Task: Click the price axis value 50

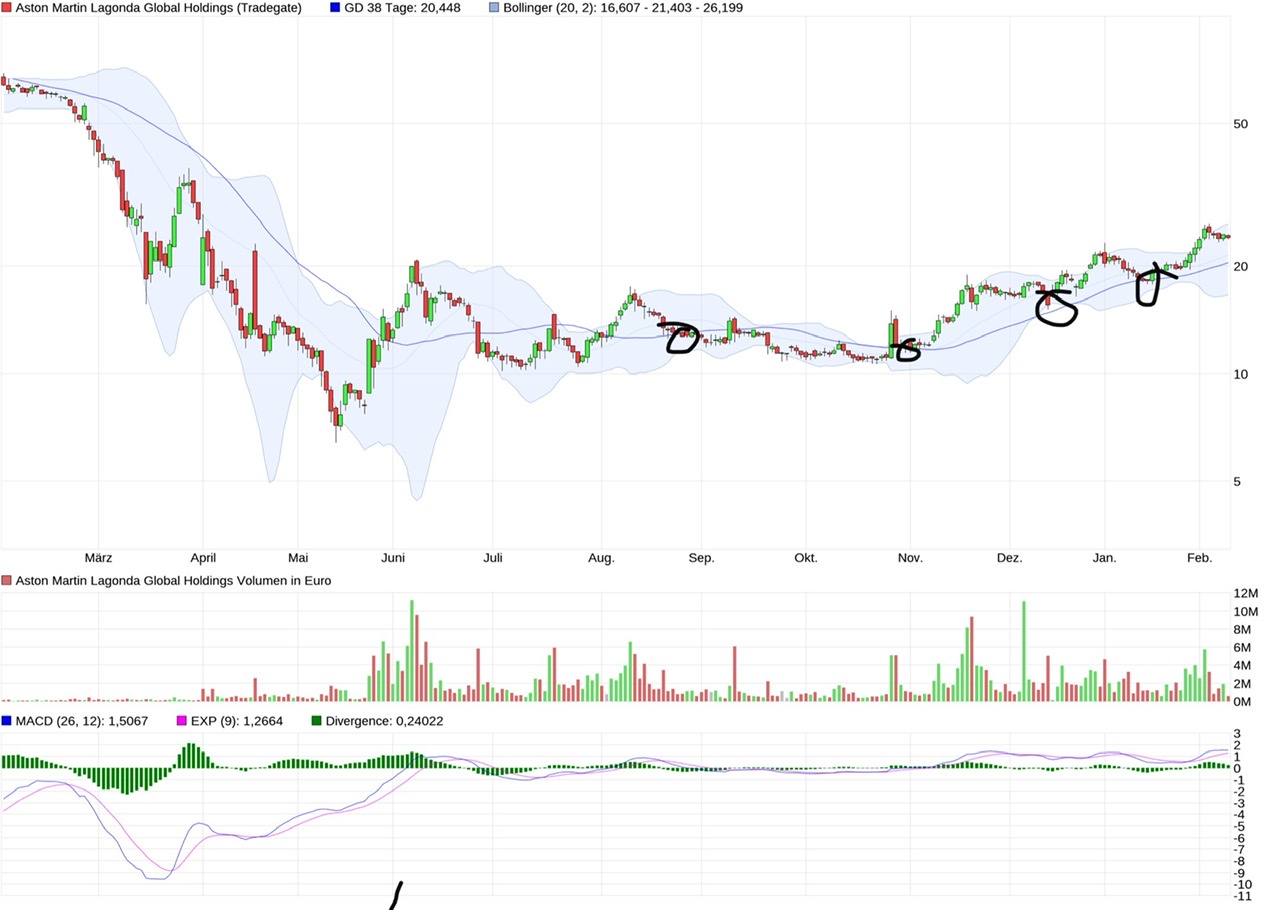Action: tap(1241, 124)
